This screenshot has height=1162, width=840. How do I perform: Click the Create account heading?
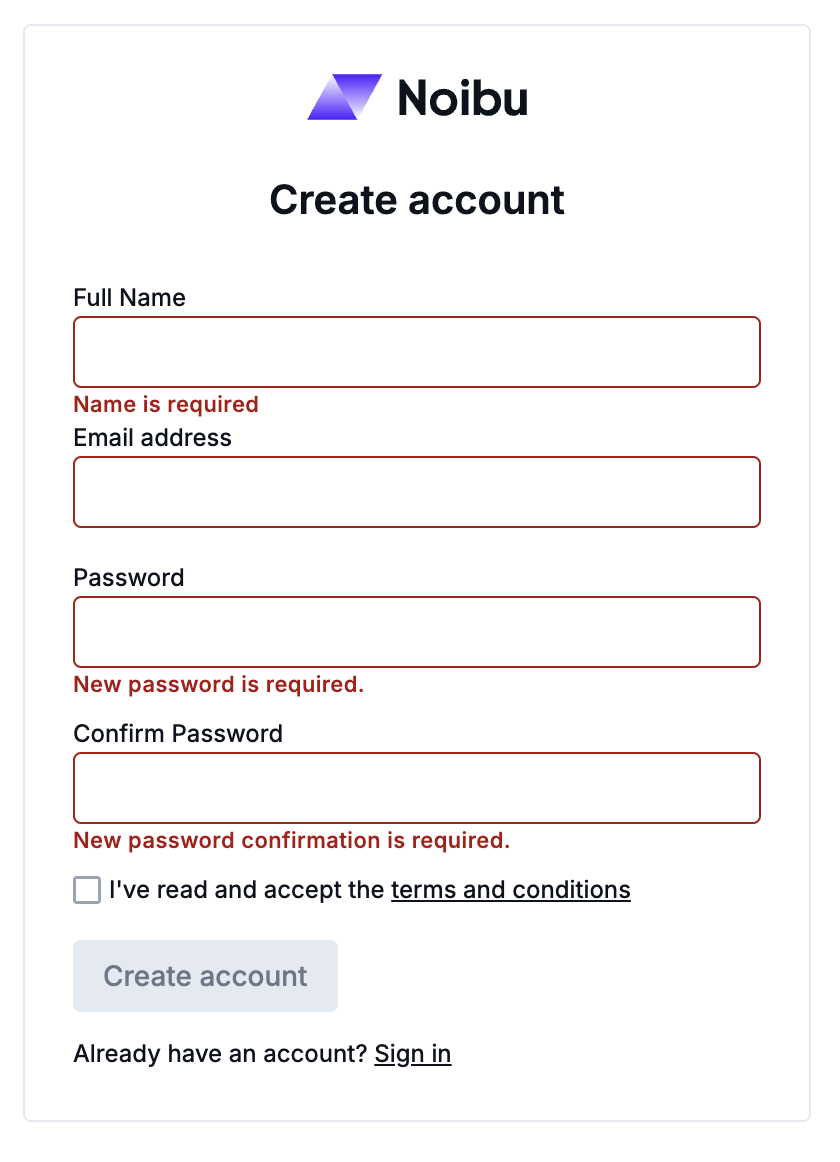click(417, 200)
